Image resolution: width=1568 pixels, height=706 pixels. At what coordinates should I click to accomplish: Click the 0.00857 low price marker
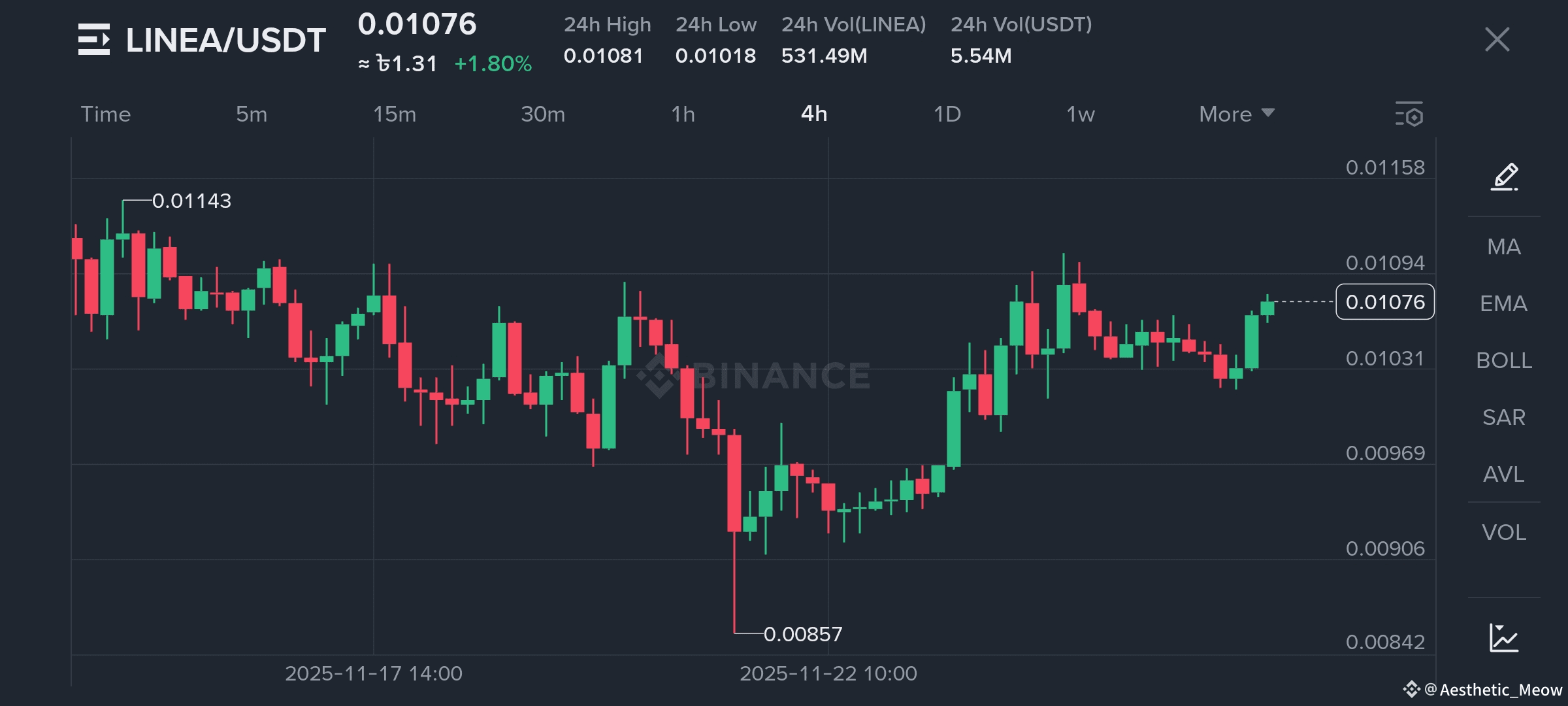pos(802,633)
